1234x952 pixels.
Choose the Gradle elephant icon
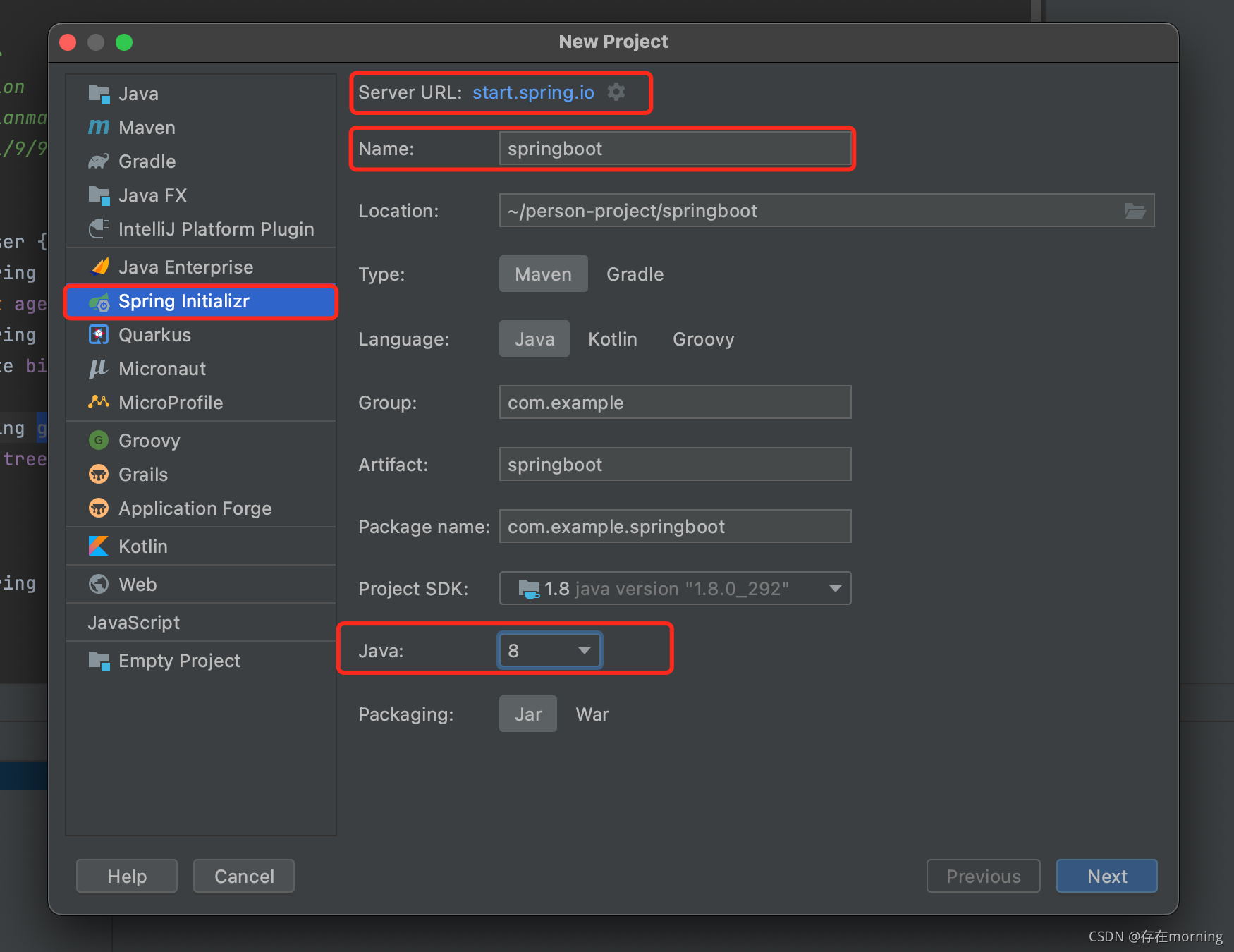99,161
